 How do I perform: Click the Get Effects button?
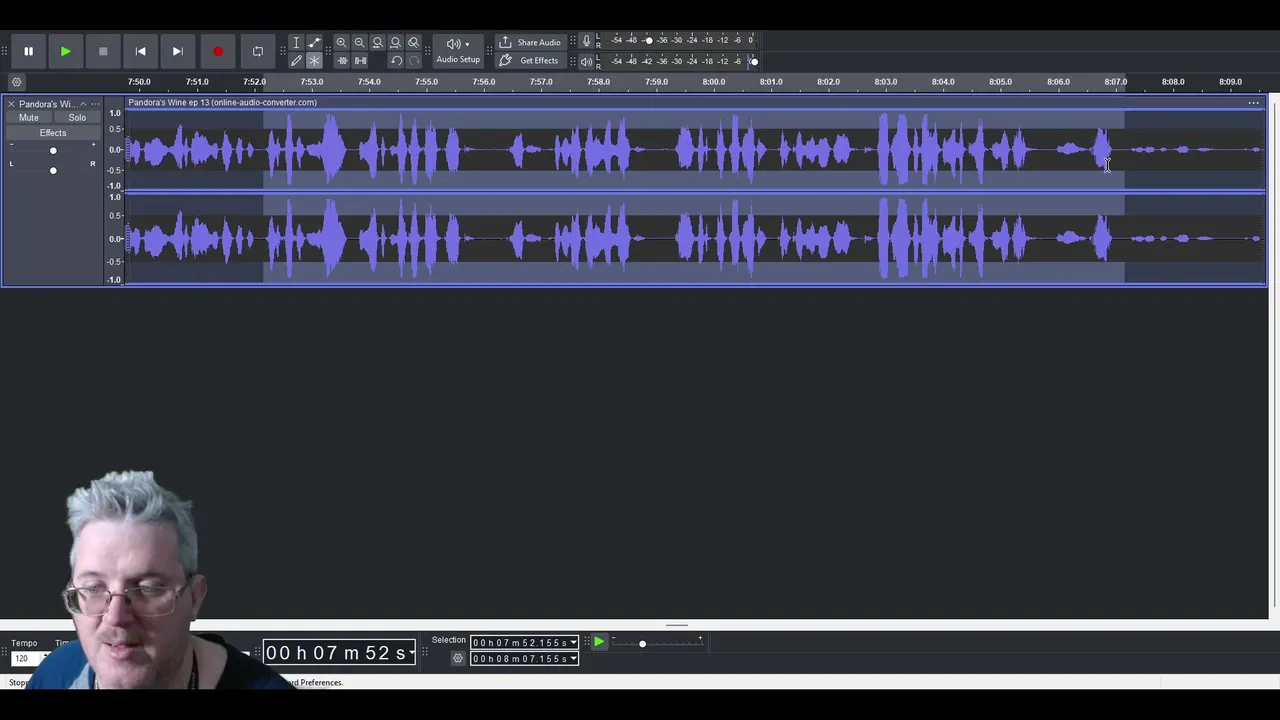[x=530, y=60]
